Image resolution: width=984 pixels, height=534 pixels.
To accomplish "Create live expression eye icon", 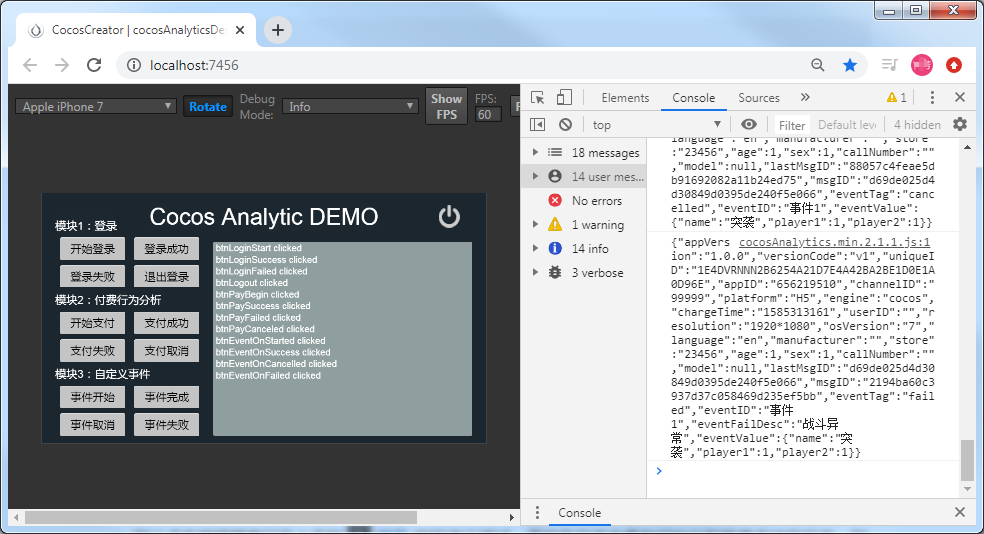I will pyautogui.click(x=749, y=124).
